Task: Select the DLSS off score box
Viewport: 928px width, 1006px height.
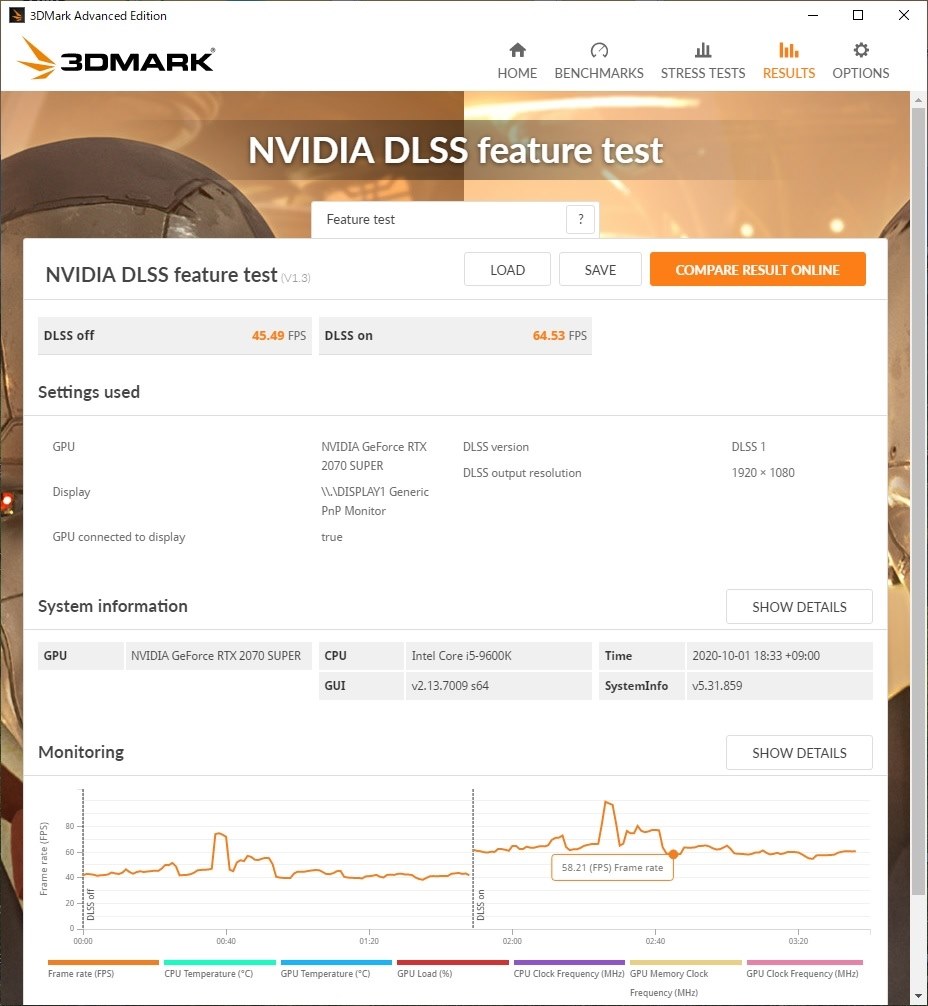Action: [x=175, y=336]
